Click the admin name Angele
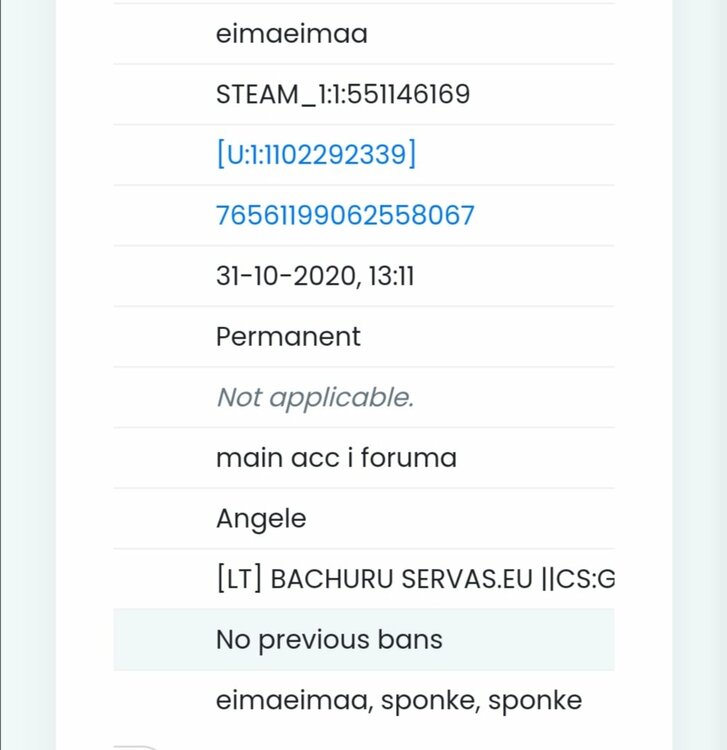Image resolution: width=727 pixels, height=750 pixels. tap(261, 519)
